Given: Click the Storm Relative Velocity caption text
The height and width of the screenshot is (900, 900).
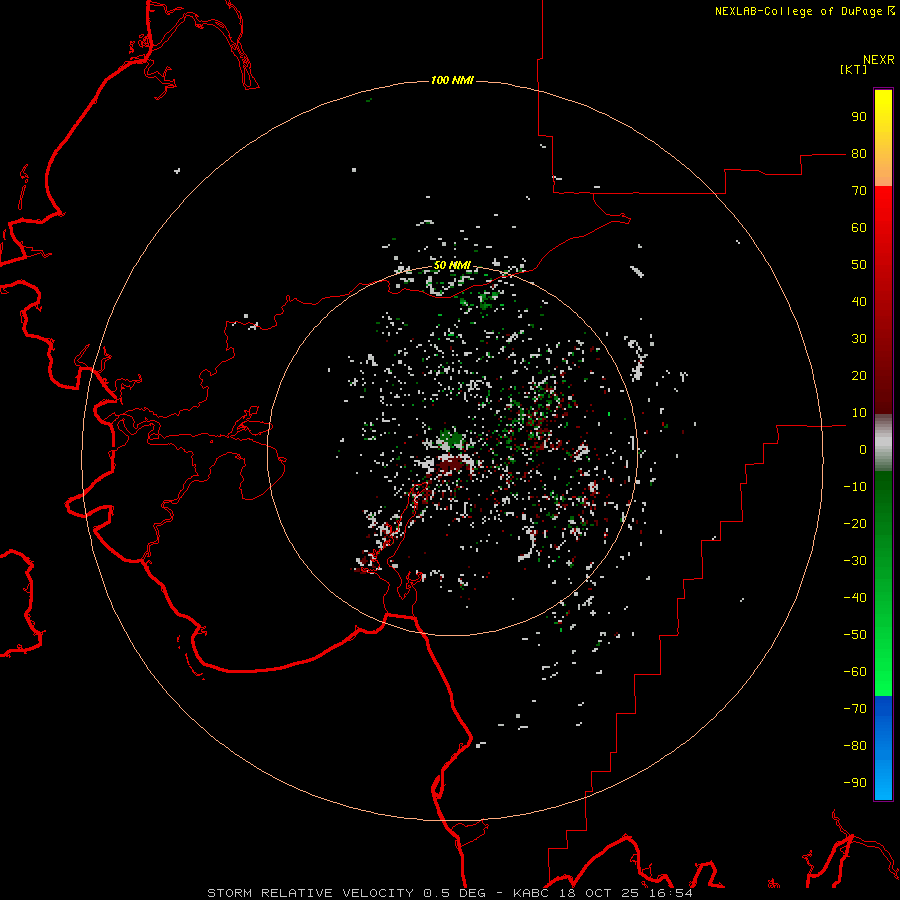Looking at the screenshot, I should point(450,893).
